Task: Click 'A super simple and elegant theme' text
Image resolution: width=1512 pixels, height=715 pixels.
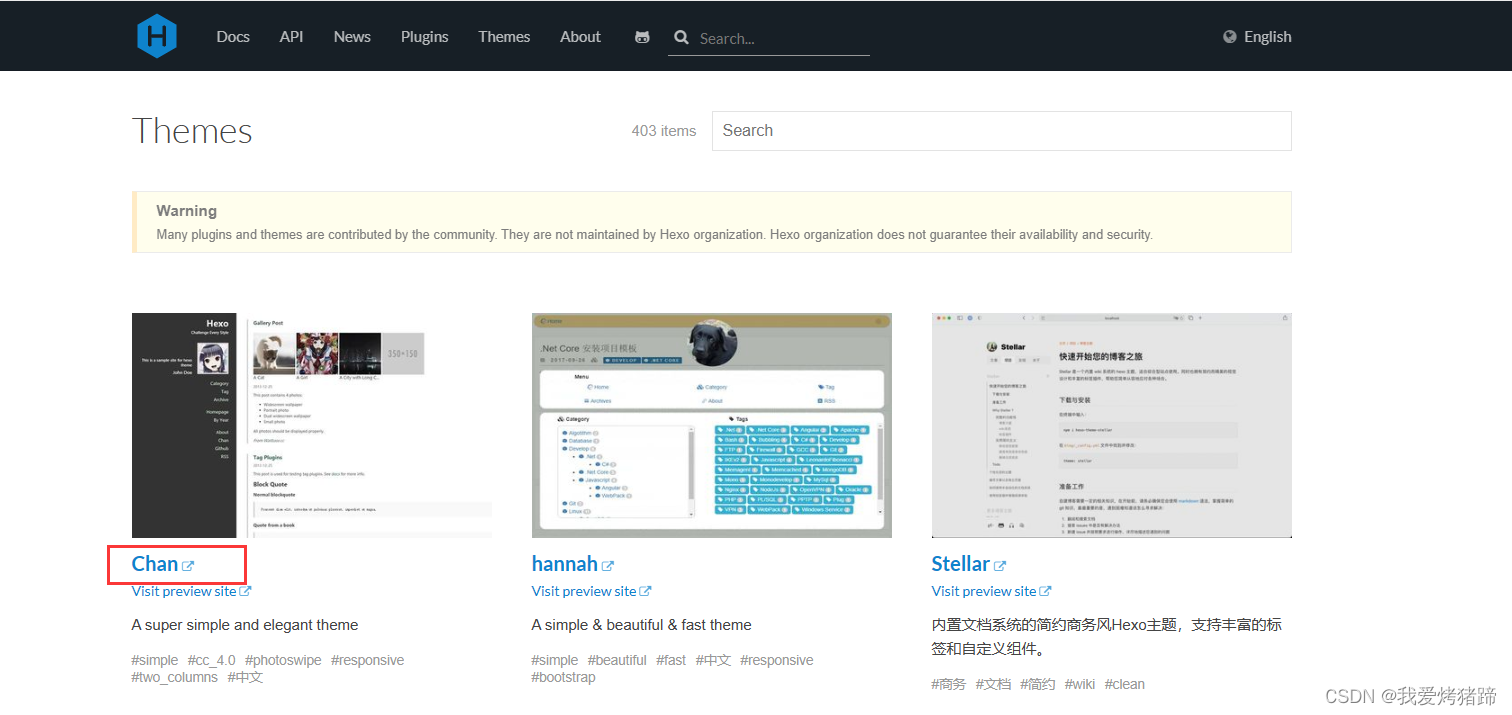Action: (245, 625)
